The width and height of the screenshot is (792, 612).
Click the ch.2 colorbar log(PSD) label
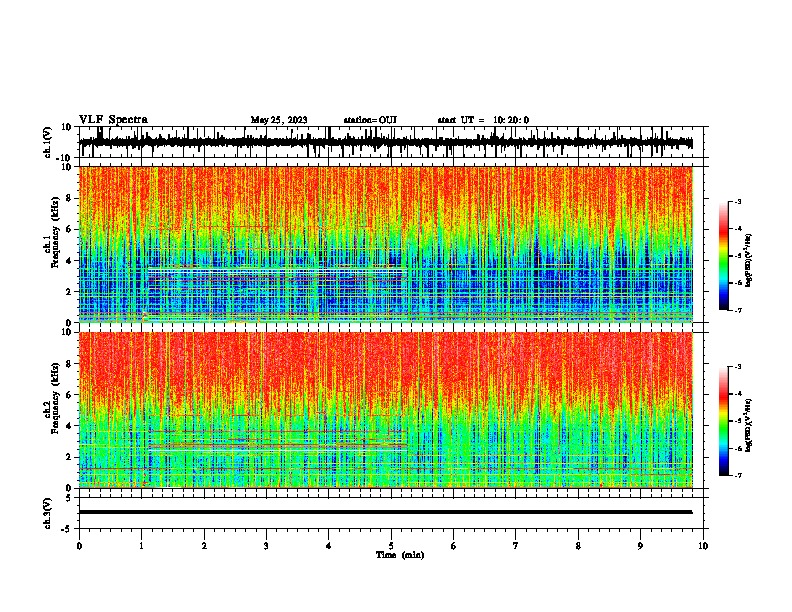point(748,425)
